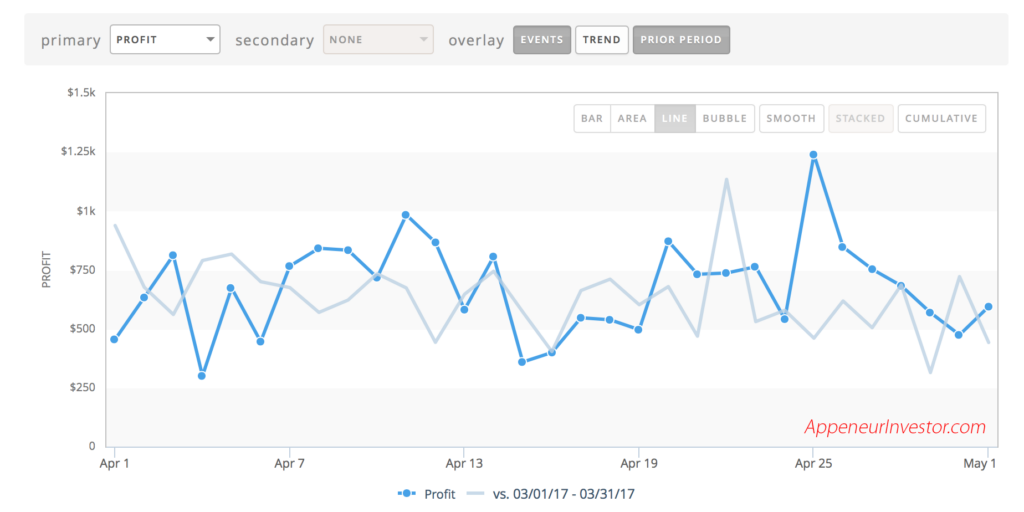1024x512 pixels.
Task: Click the Apr 19 x-axis label
Action: pos(638,464)
